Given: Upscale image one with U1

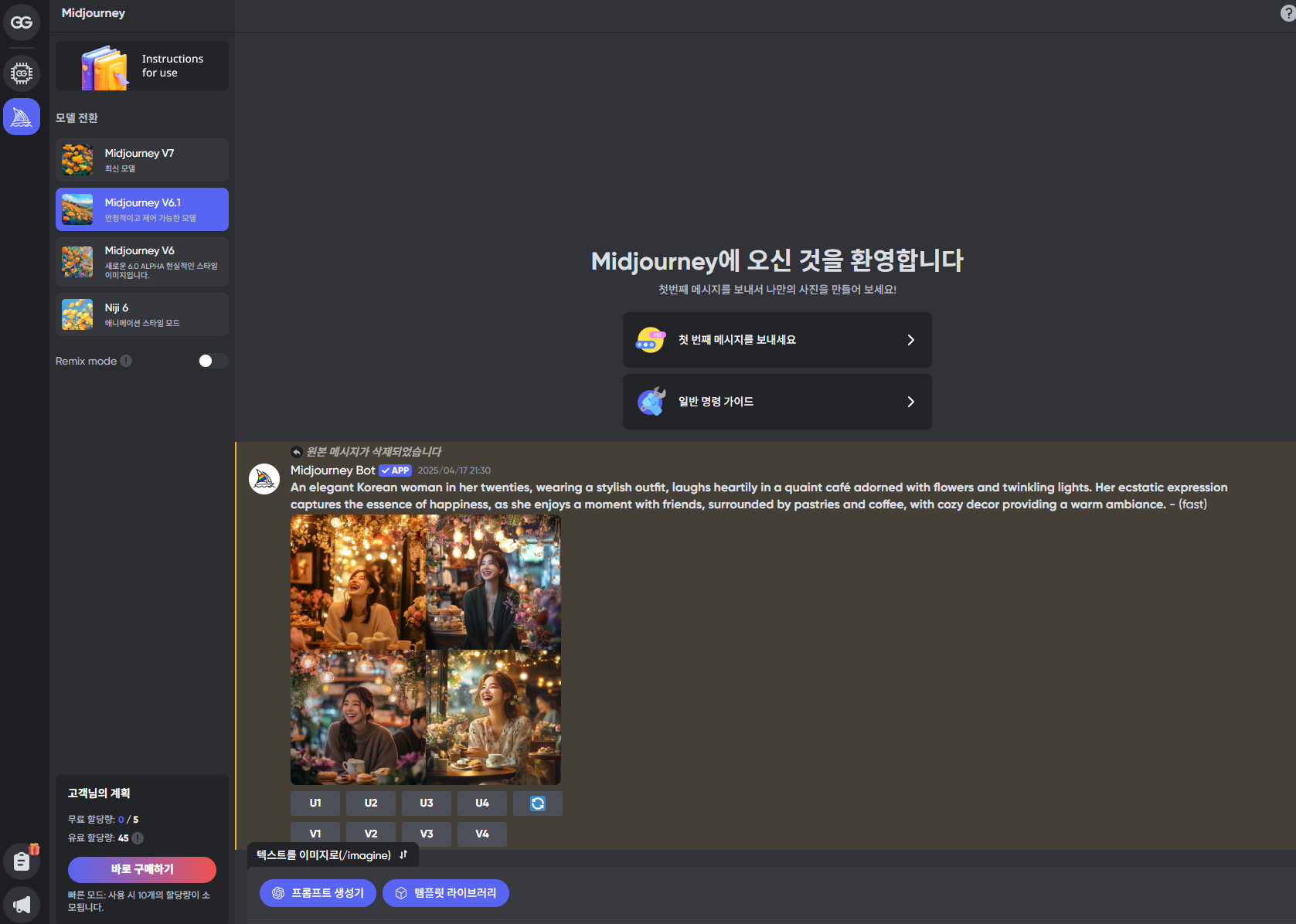Looking at the screenshot, I should 315,803.
